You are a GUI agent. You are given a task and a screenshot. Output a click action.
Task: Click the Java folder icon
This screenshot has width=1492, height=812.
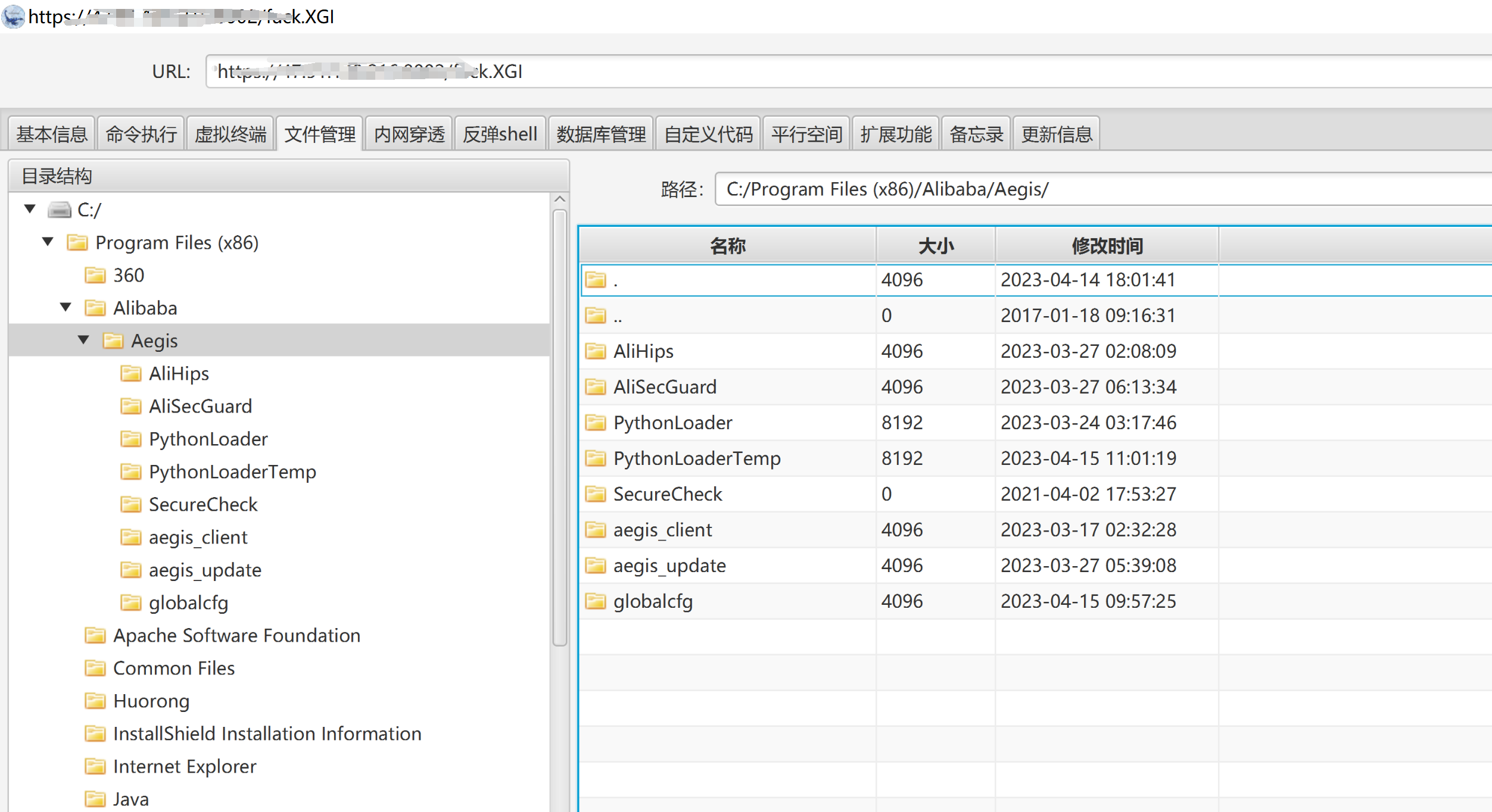pyautogui.click(x=95, y=799)
